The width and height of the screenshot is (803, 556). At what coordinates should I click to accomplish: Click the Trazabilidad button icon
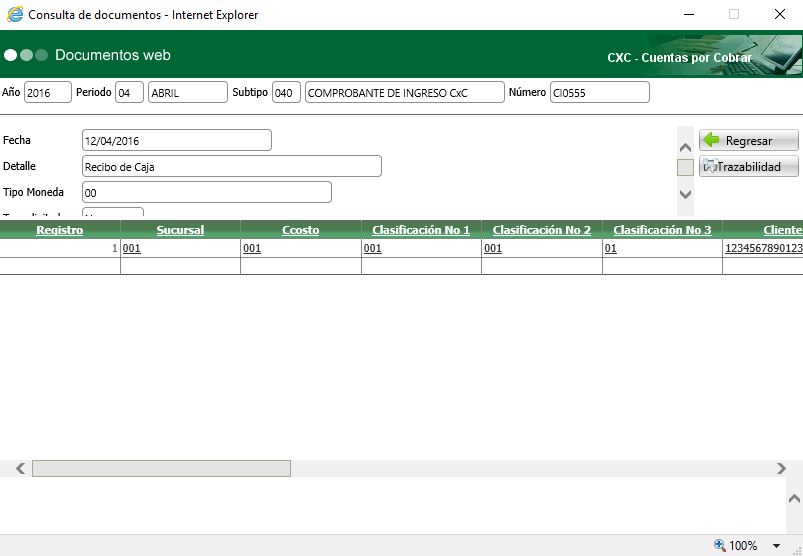[x=709, y=167]
